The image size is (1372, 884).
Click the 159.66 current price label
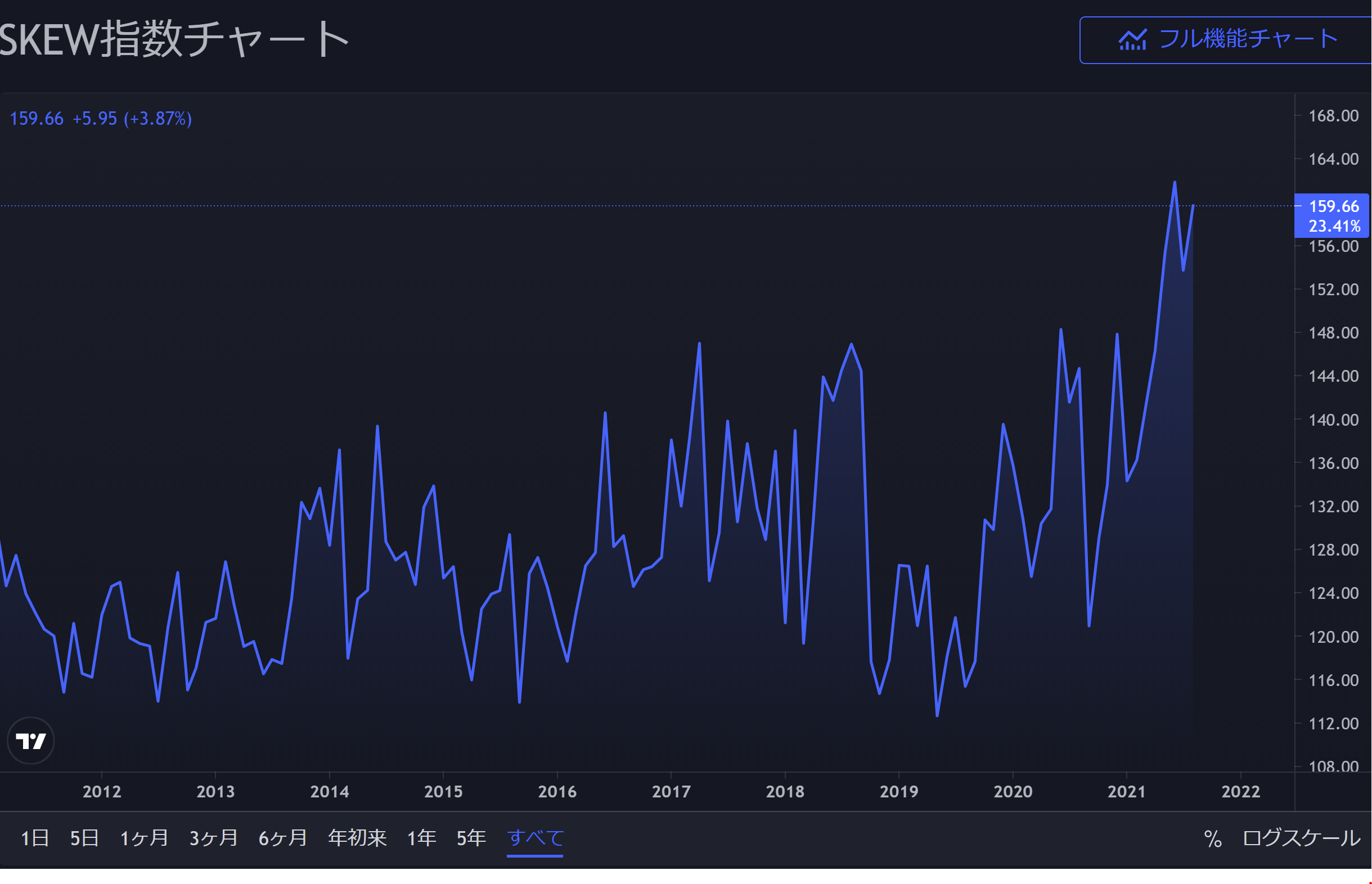tap(1334, 206)
